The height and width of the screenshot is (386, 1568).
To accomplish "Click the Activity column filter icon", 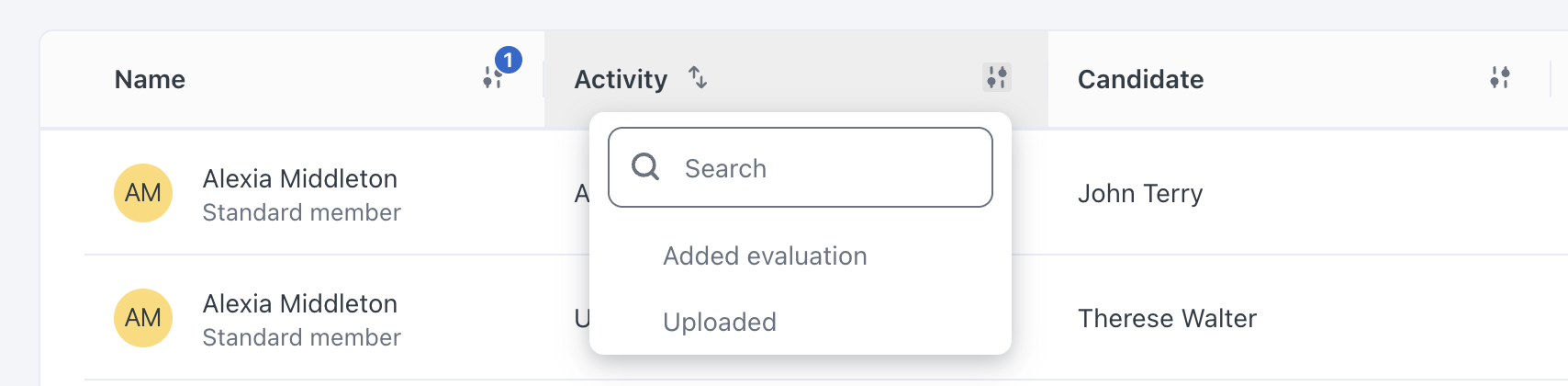I will pyautogui.click(x=996, y=78).
